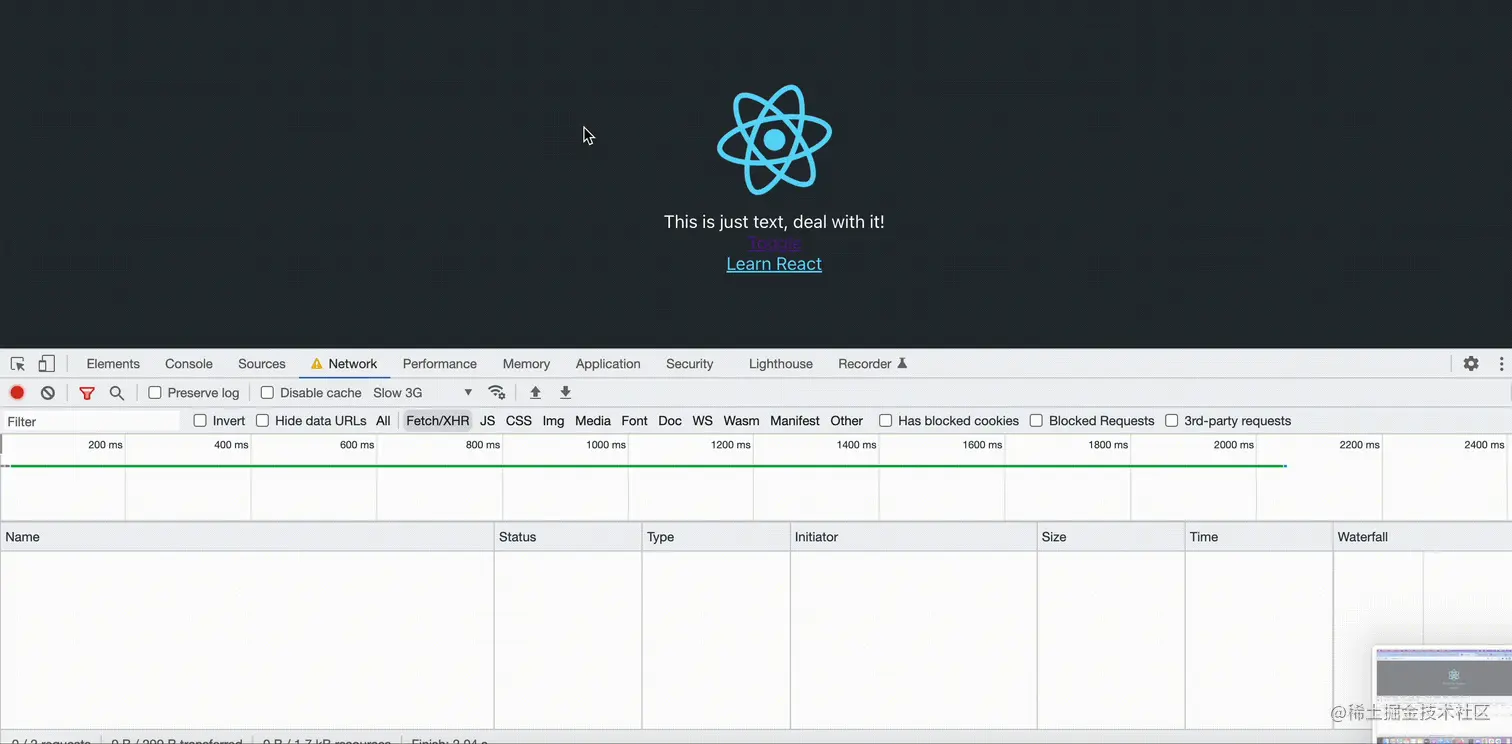Sort by Status column header

tap(568, 537)
